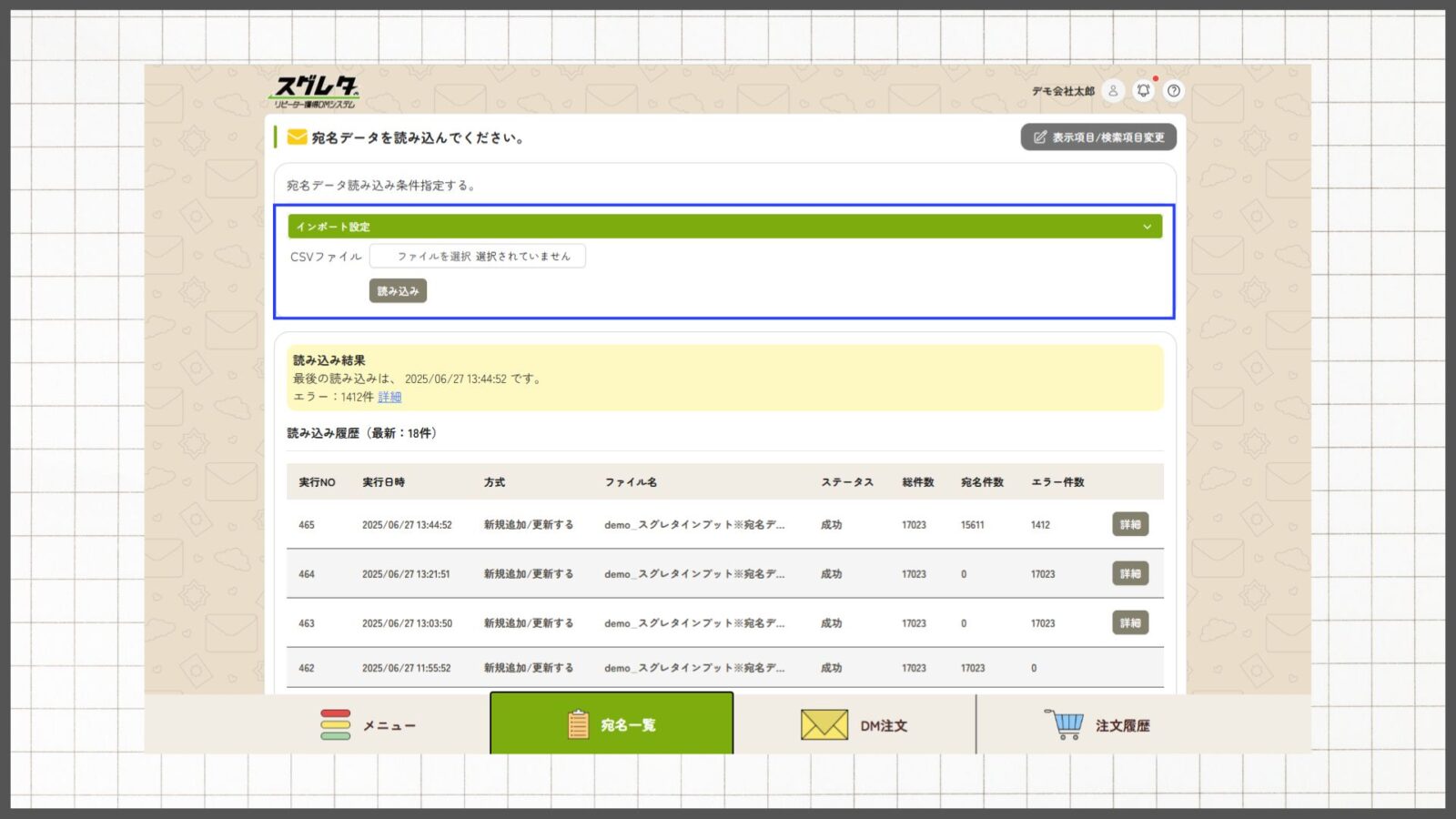The width and height of the screenshot is (1456, 819).
Task: View 詳細 for execution 463
Action: click(1130, 623)
